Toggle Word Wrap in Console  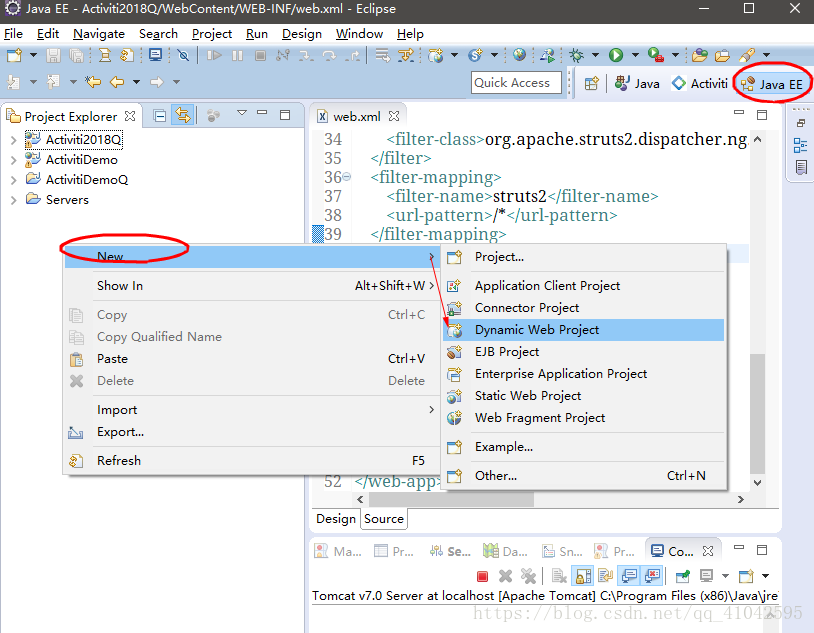(606, 576)
